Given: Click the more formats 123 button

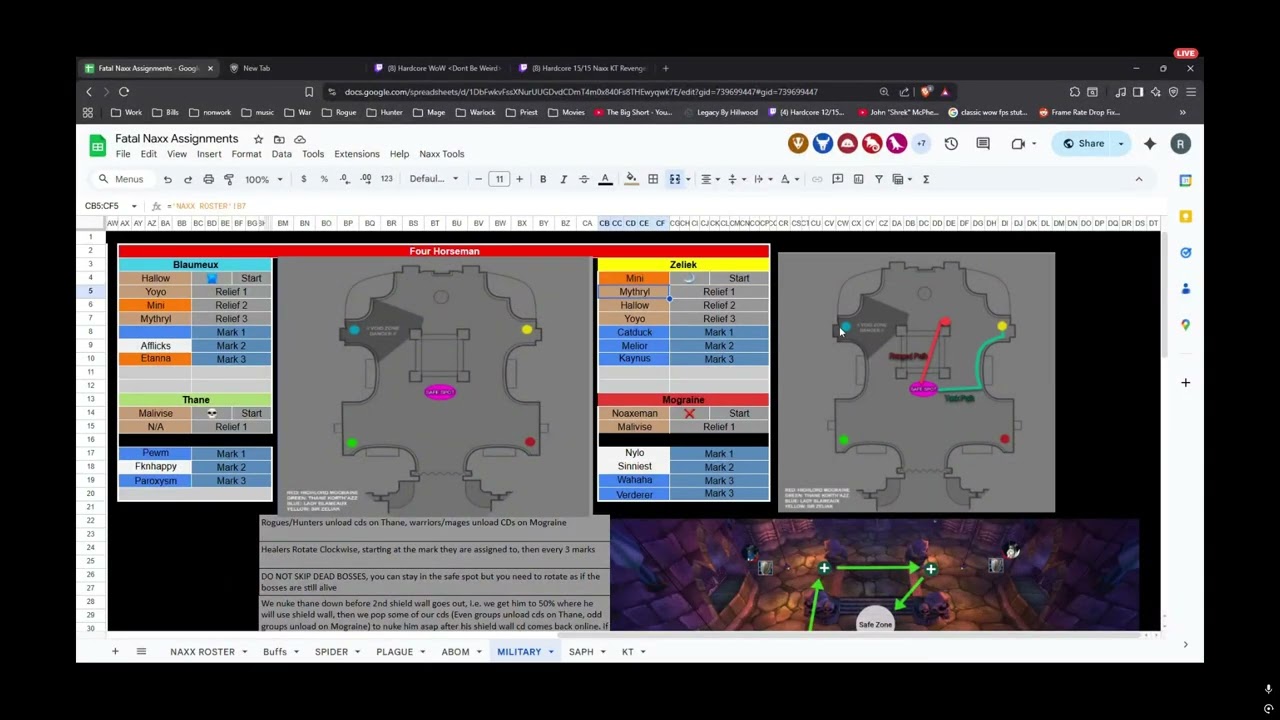Looking at the screenshot, I should 387,179.
